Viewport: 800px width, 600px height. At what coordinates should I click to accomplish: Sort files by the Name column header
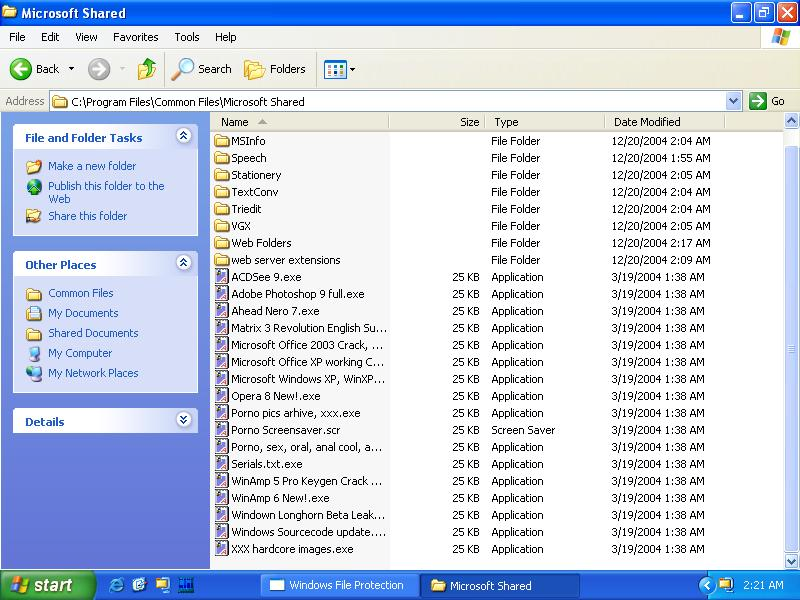(x=301, y=122)
